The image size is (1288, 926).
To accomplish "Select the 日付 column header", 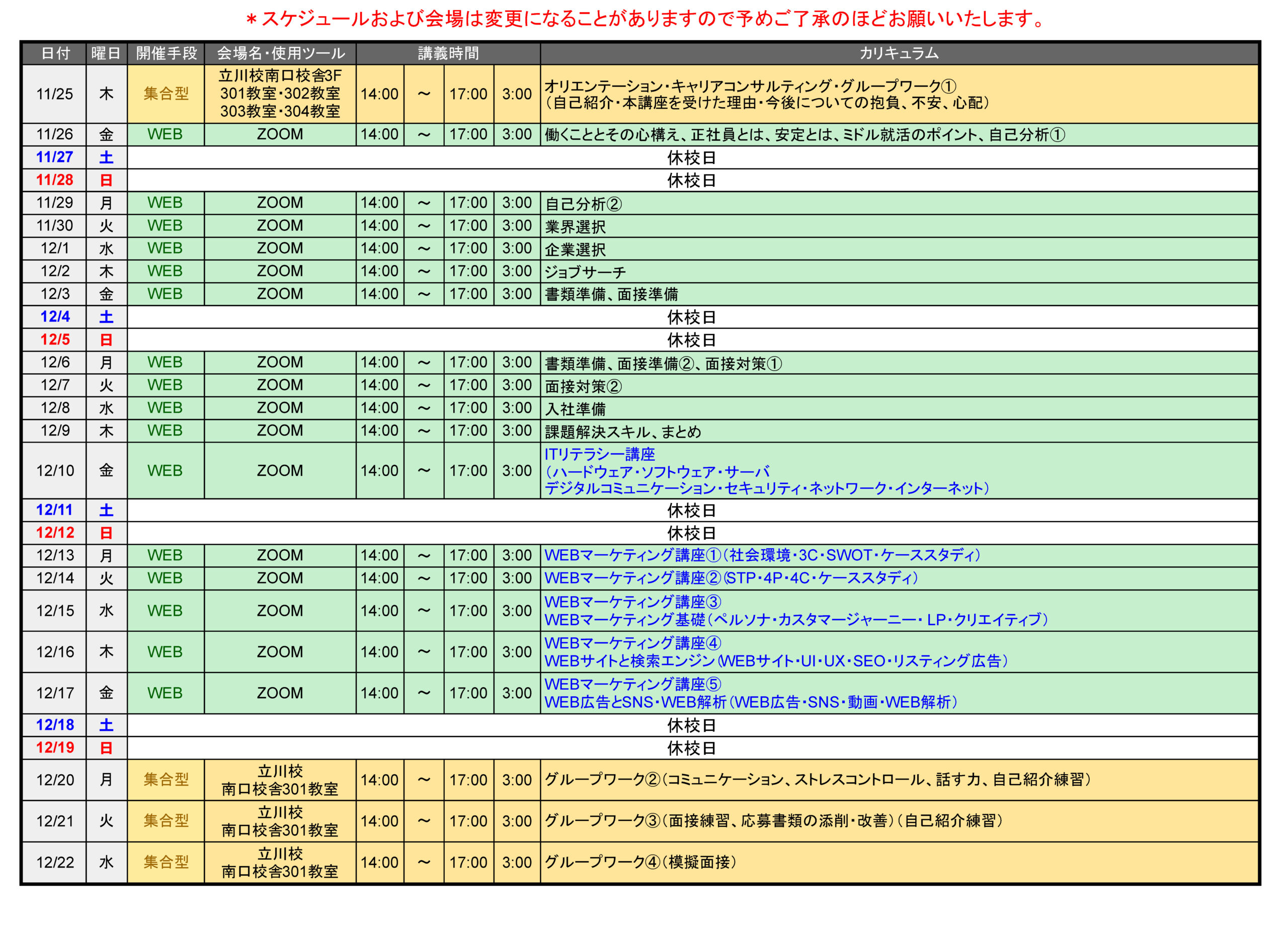I will coord(54,53).
